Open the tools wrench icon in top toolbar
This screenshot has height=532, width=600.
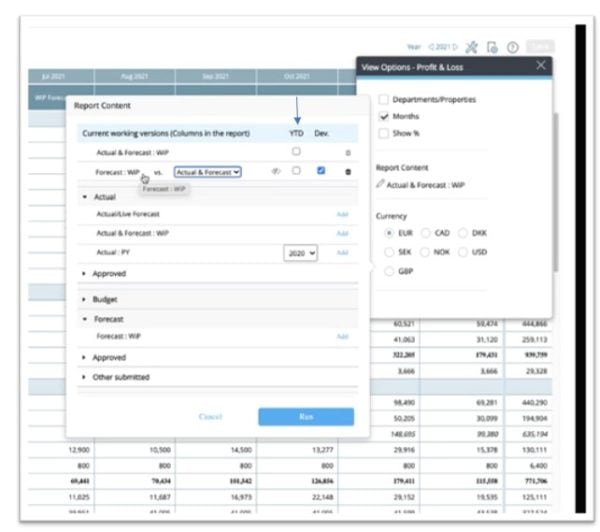point(472,47)
